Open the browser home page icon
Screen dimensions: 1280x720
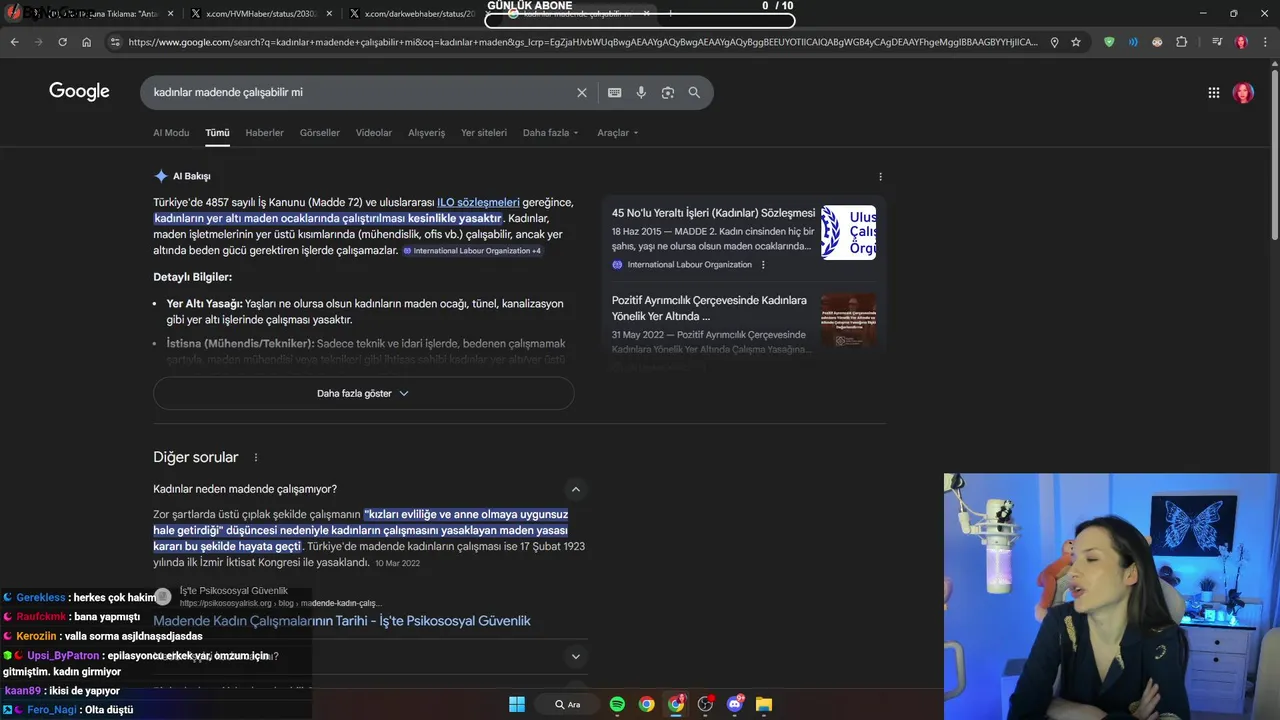coord(87,42)
